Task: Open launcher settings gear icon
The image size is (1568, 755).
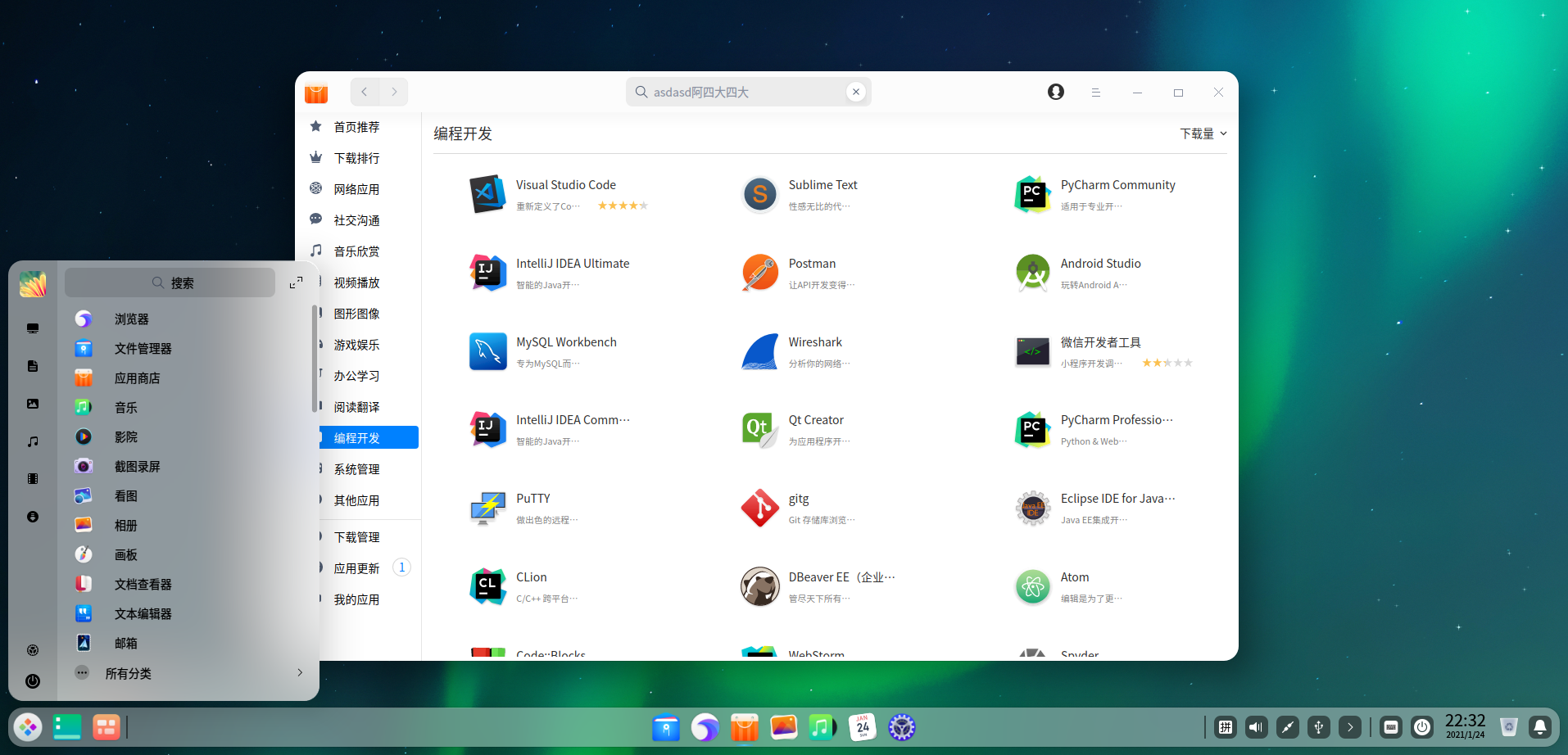Action: (33, 650)
